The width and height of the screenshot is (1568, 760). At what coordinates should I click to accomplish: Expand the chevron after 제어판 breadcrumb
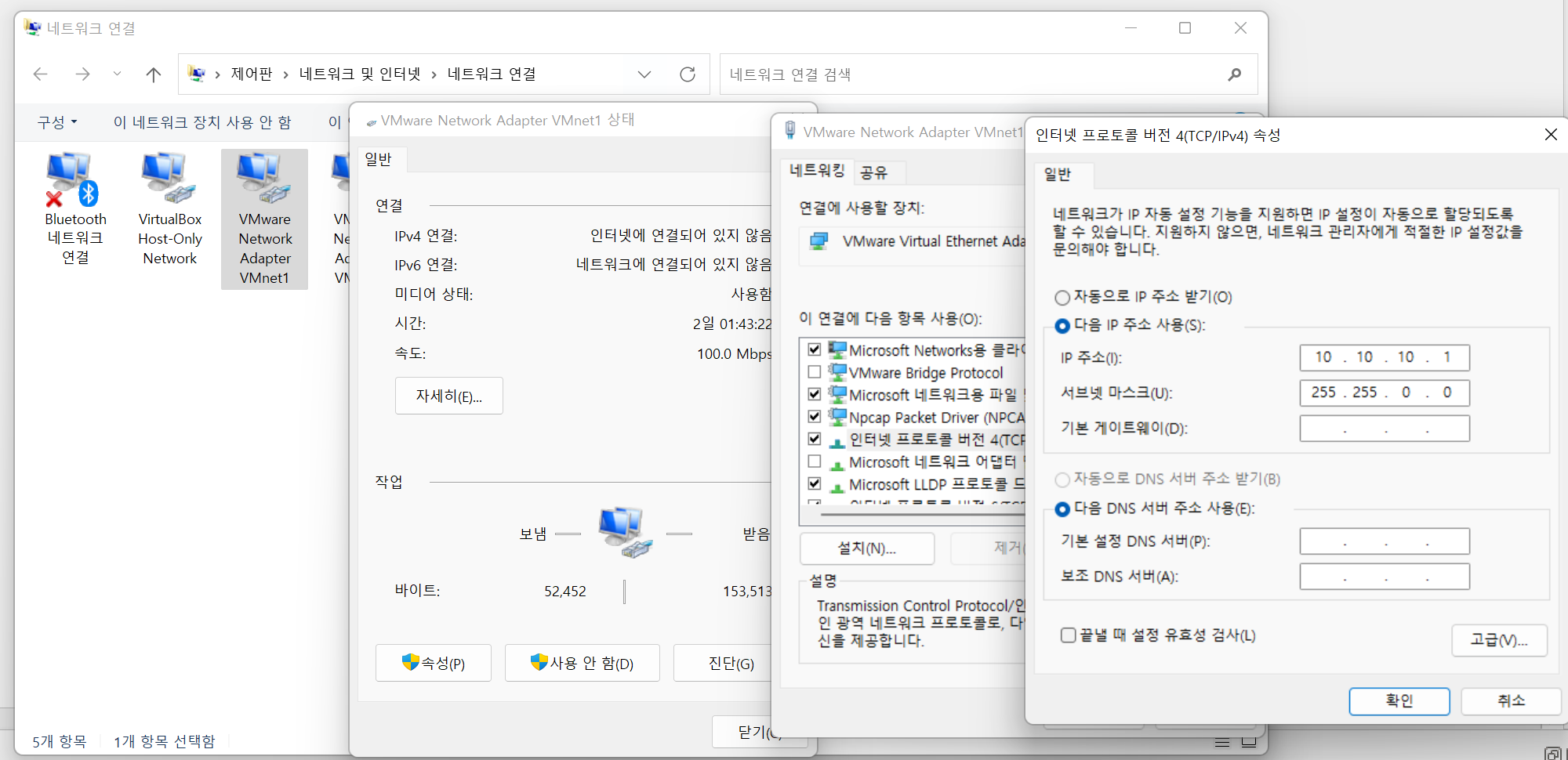coord(286,74)
